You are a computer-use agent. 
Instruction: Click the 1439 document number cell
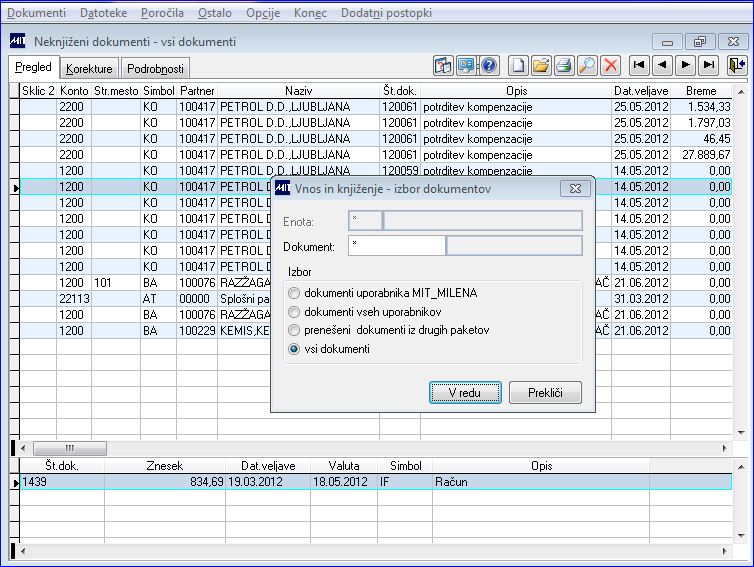[x=62, y=482]
